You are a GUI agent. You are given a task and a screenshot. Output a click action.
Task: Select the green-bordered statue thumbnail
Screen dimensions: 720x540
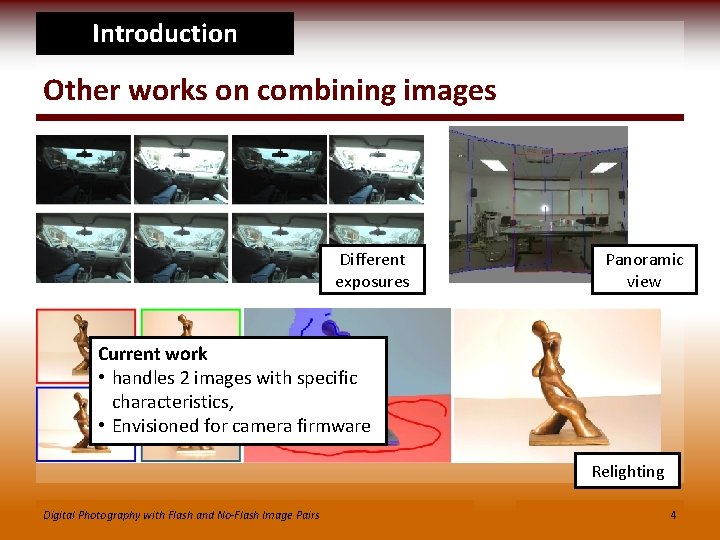point(191,323)
